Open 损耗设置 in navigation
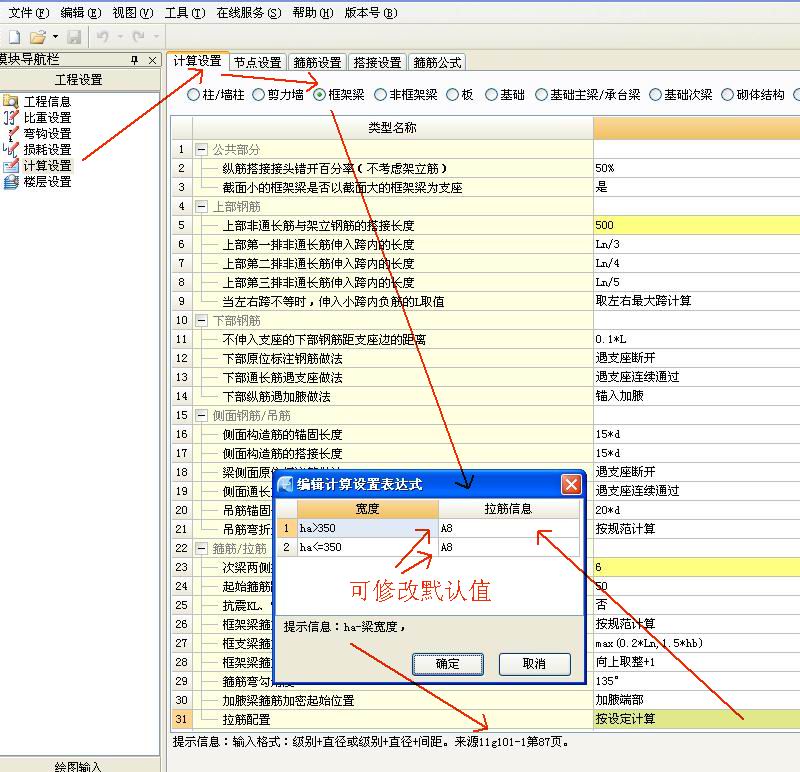This screenshot has width=800, height=772. pyautogui.click(x=47, y=150)
